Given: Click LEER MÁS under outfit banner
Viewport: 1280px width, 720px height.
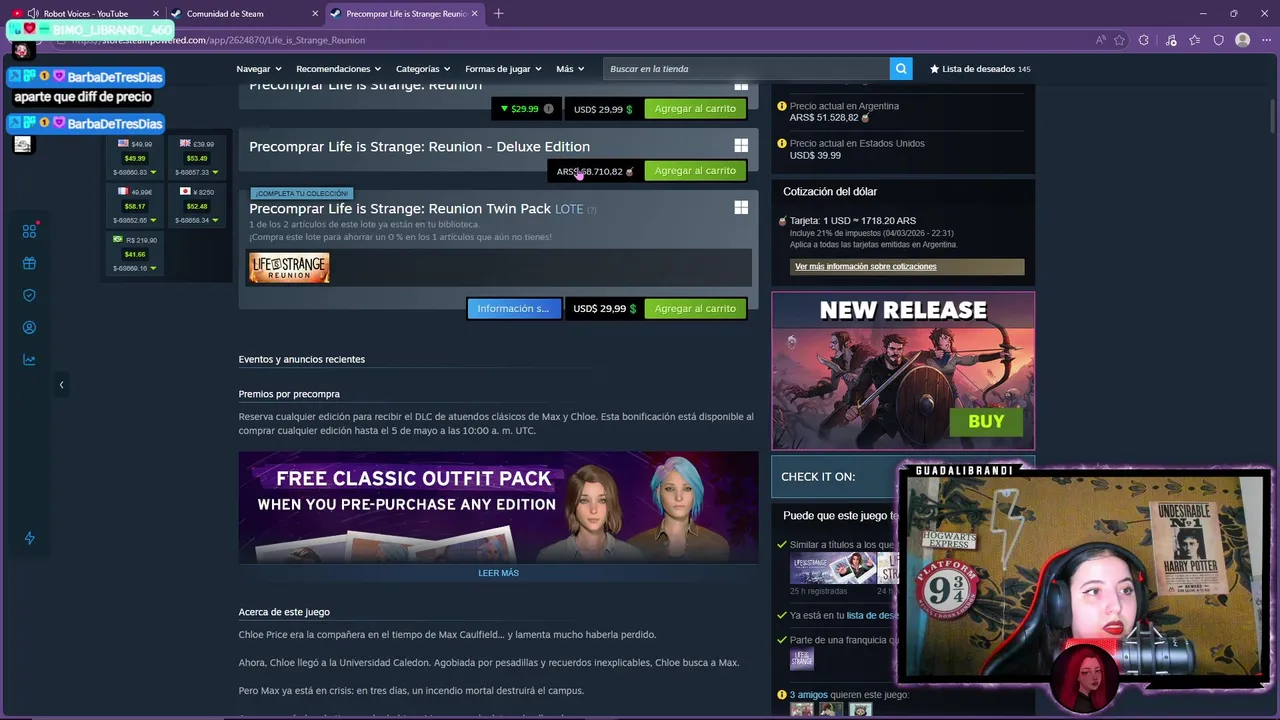Looking at the screenshot, I should pos(498,573).
